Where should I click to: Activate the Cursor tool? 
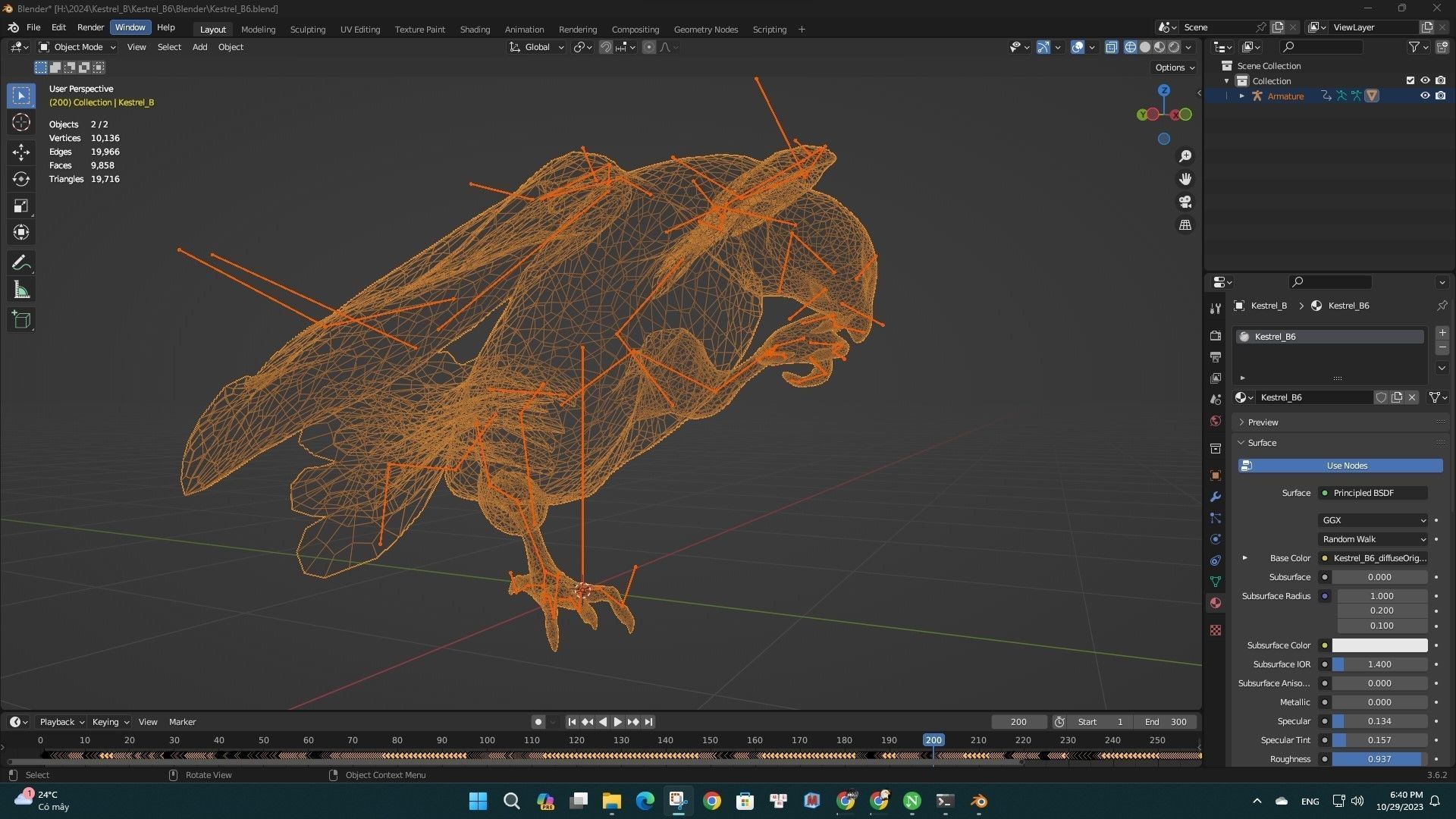point(21,122)
